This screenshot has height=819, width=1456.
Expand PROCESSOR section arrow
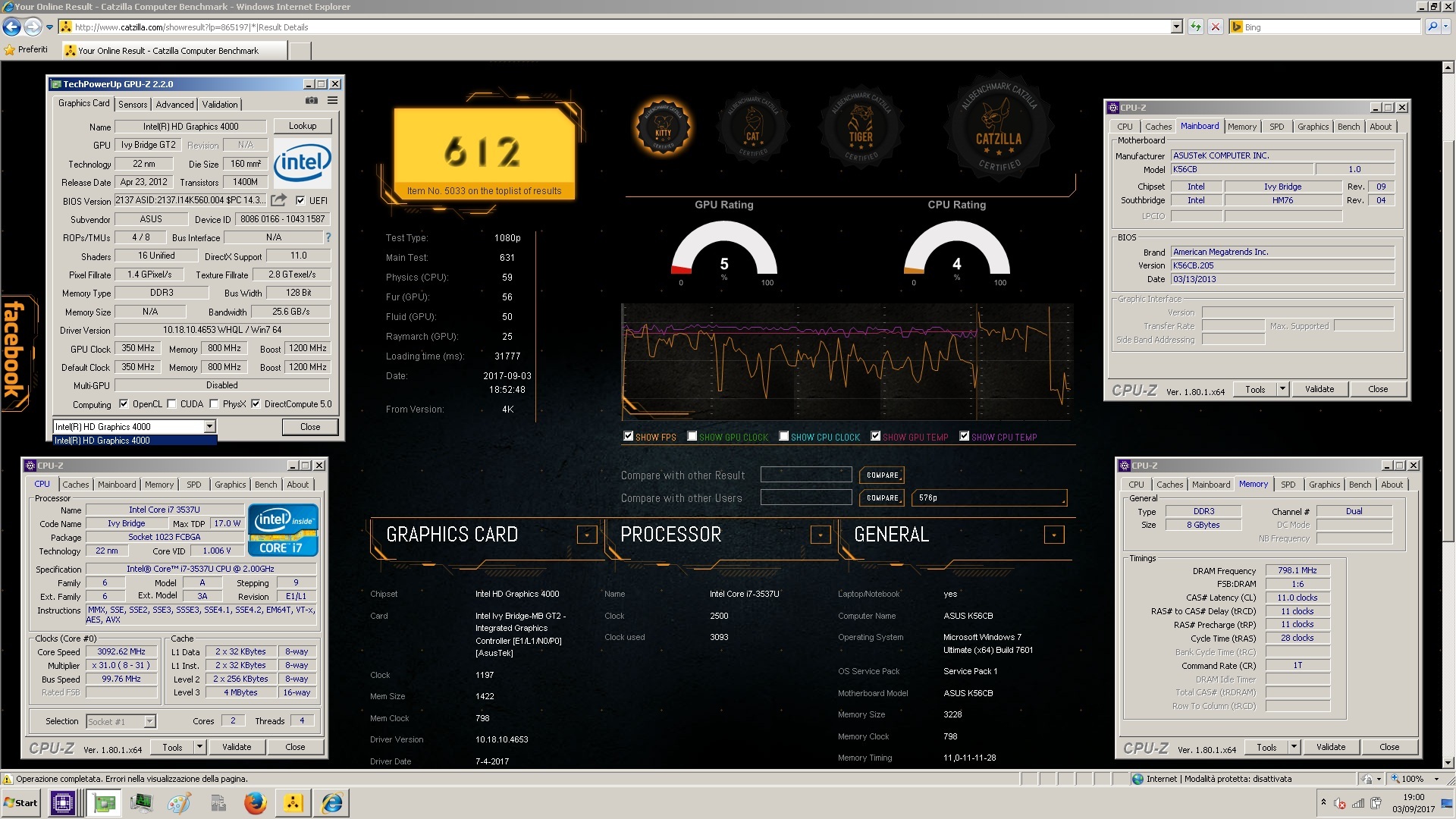(821, 535)
